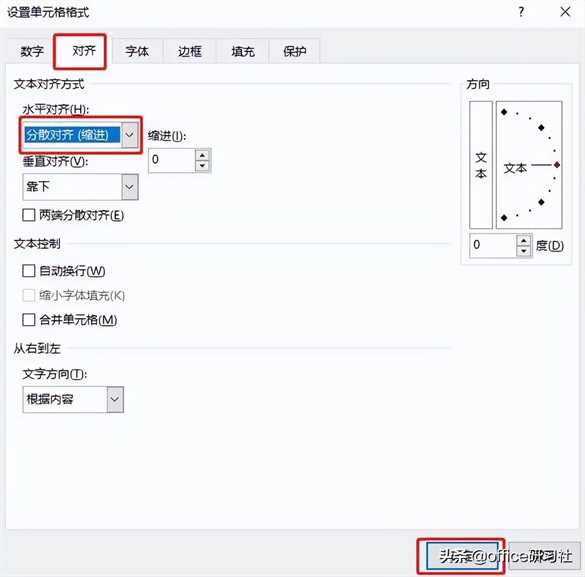
Task: Click the red horizontal marker on the orientation dial
Action: coord(557,165)
